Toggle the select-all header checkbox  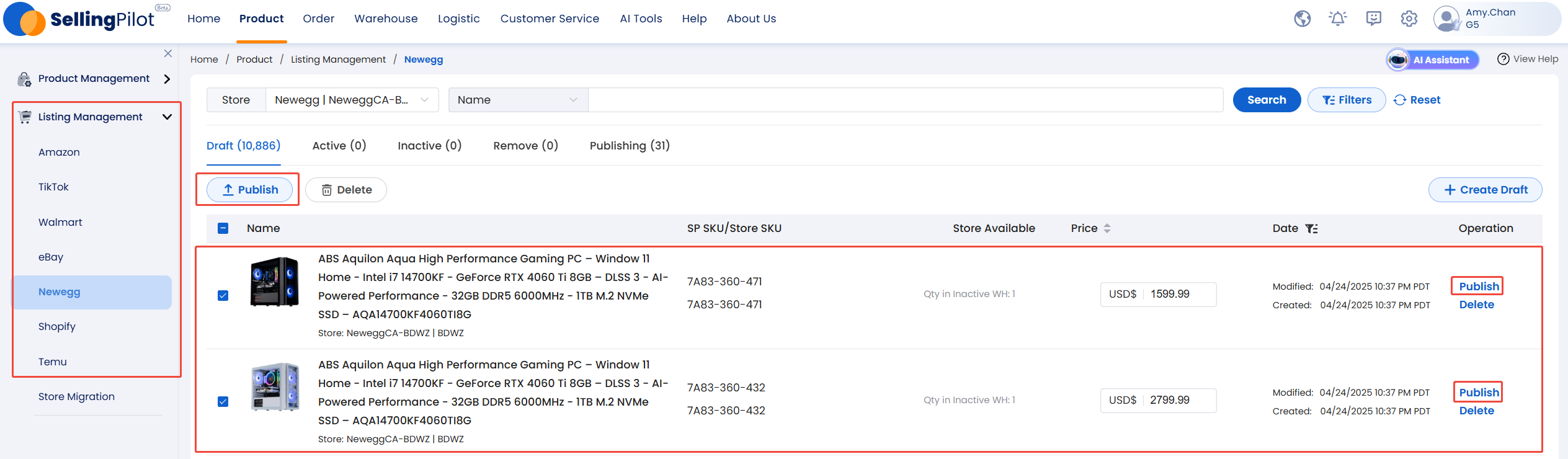click(x=223, y=228)
